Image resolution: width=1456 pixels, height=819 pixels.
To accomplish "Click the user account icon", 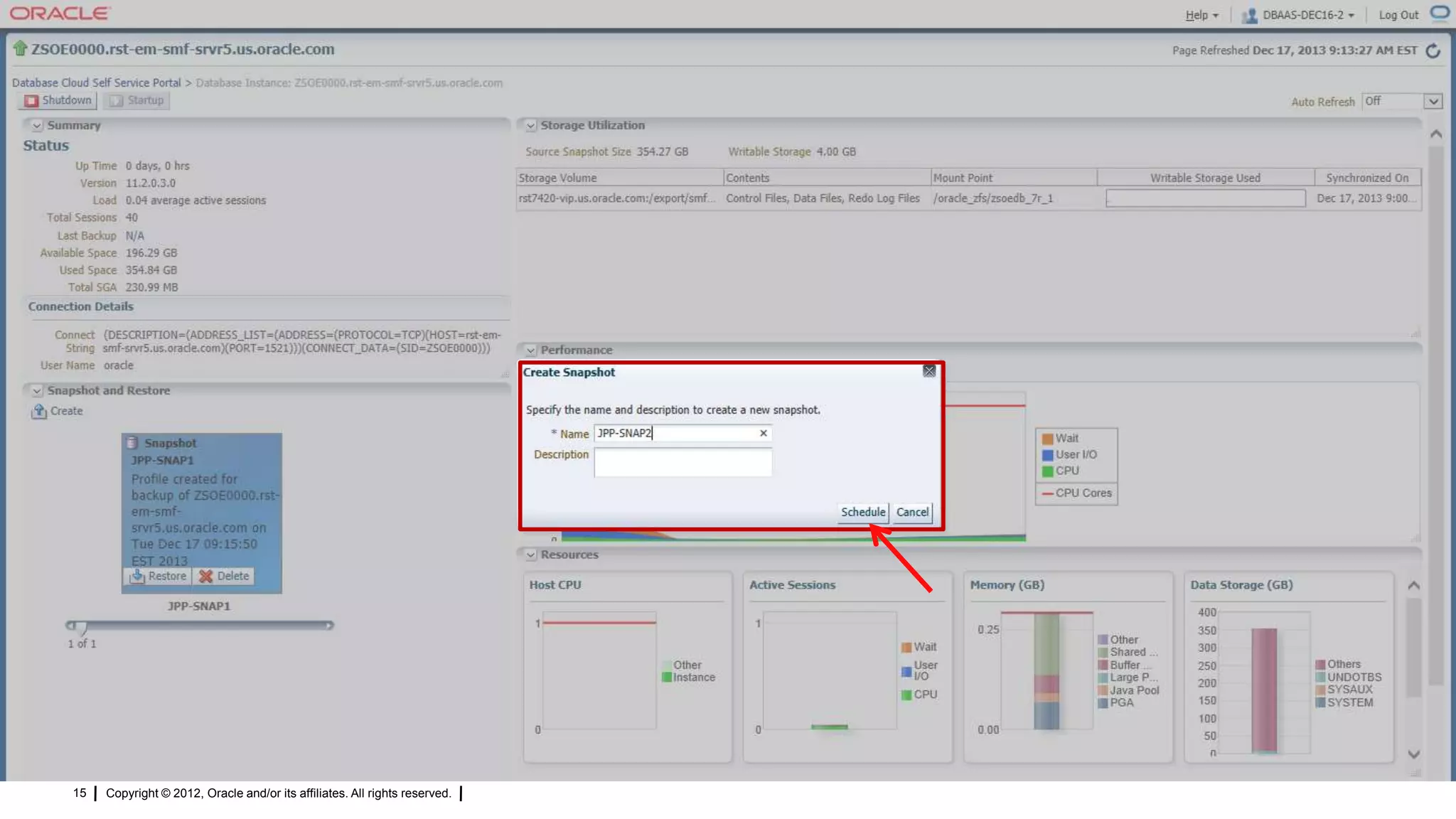I will click(x=1249, y=15).
